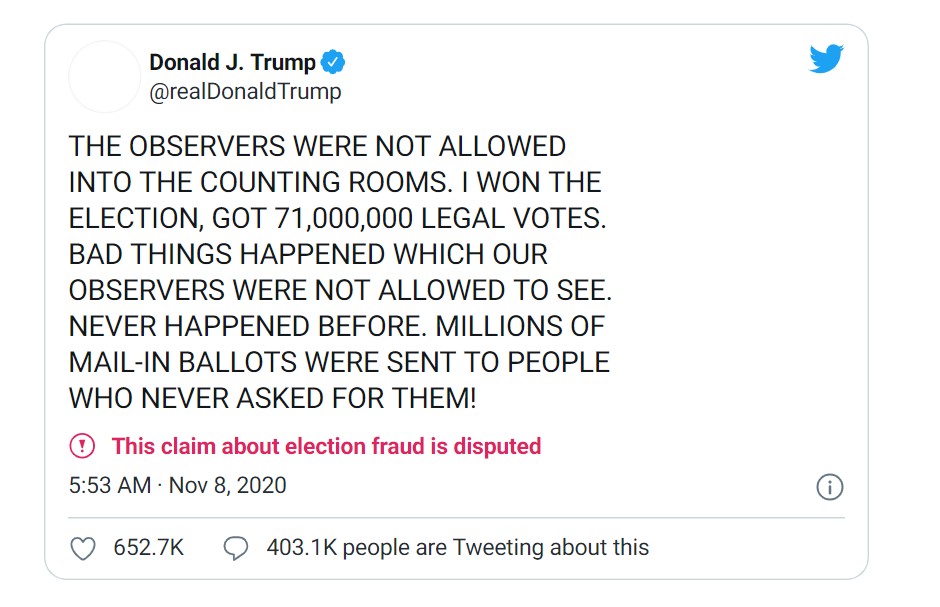Viewport: 940px width, 607px height.
Task: Open "403.1K people are Tweeting about this"
Action: tap(457, 548)
